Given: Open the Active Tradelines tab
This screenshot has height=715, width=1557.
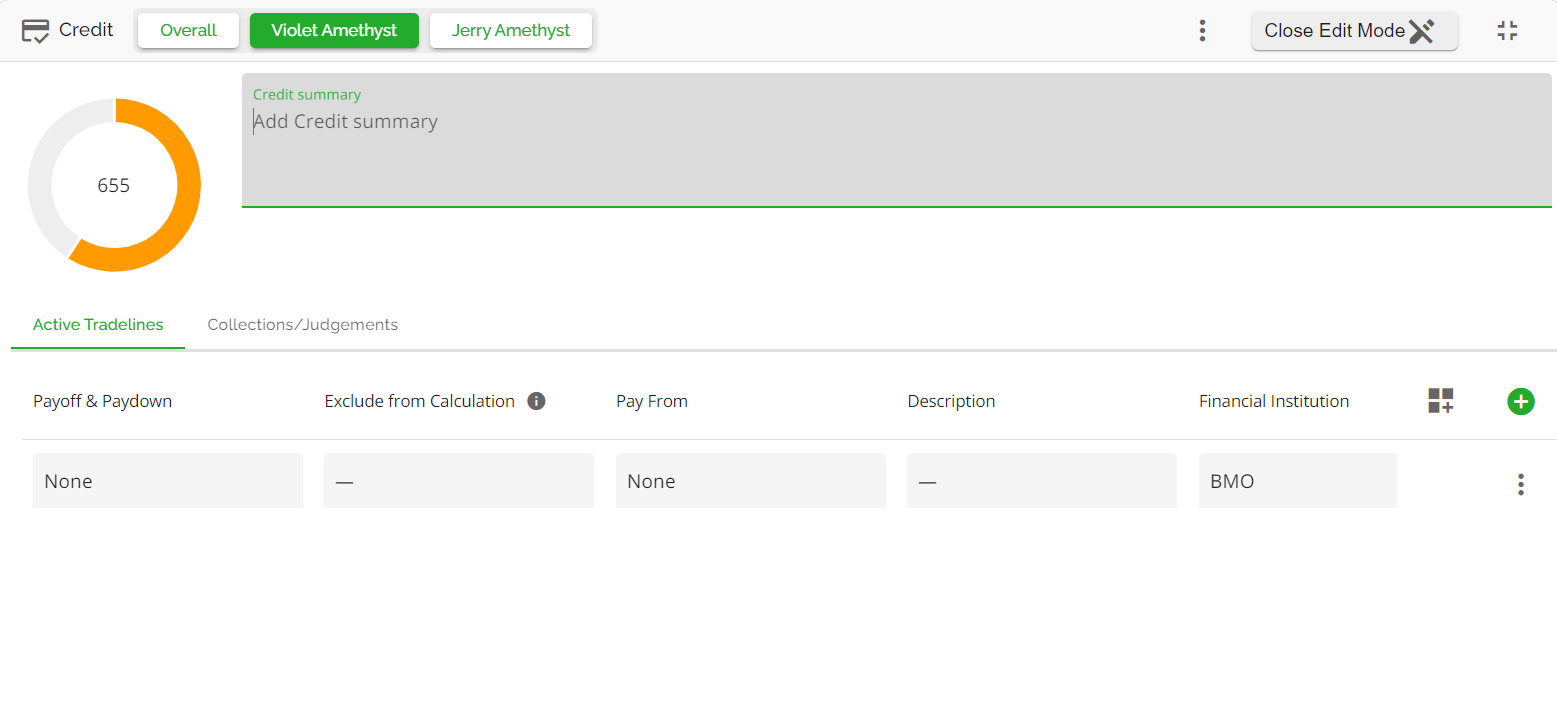Looking at the screenshot, I should (x=98, y=325).
